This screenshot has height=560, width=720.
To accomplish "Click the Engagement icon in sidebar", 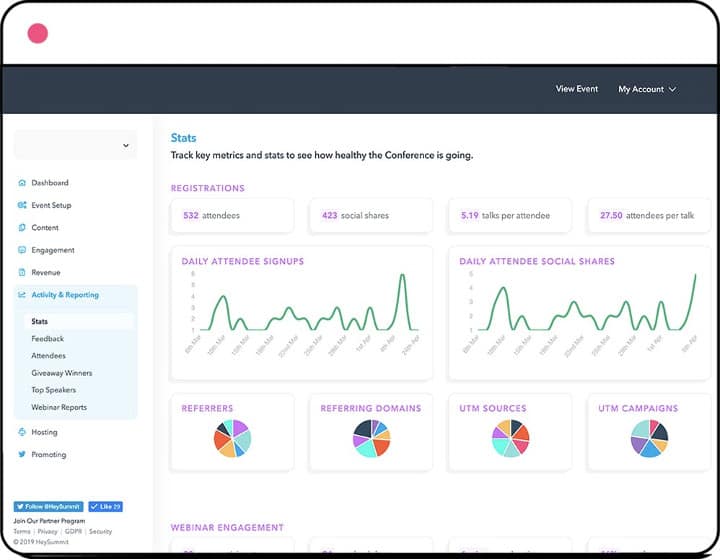I will [22, 250].
